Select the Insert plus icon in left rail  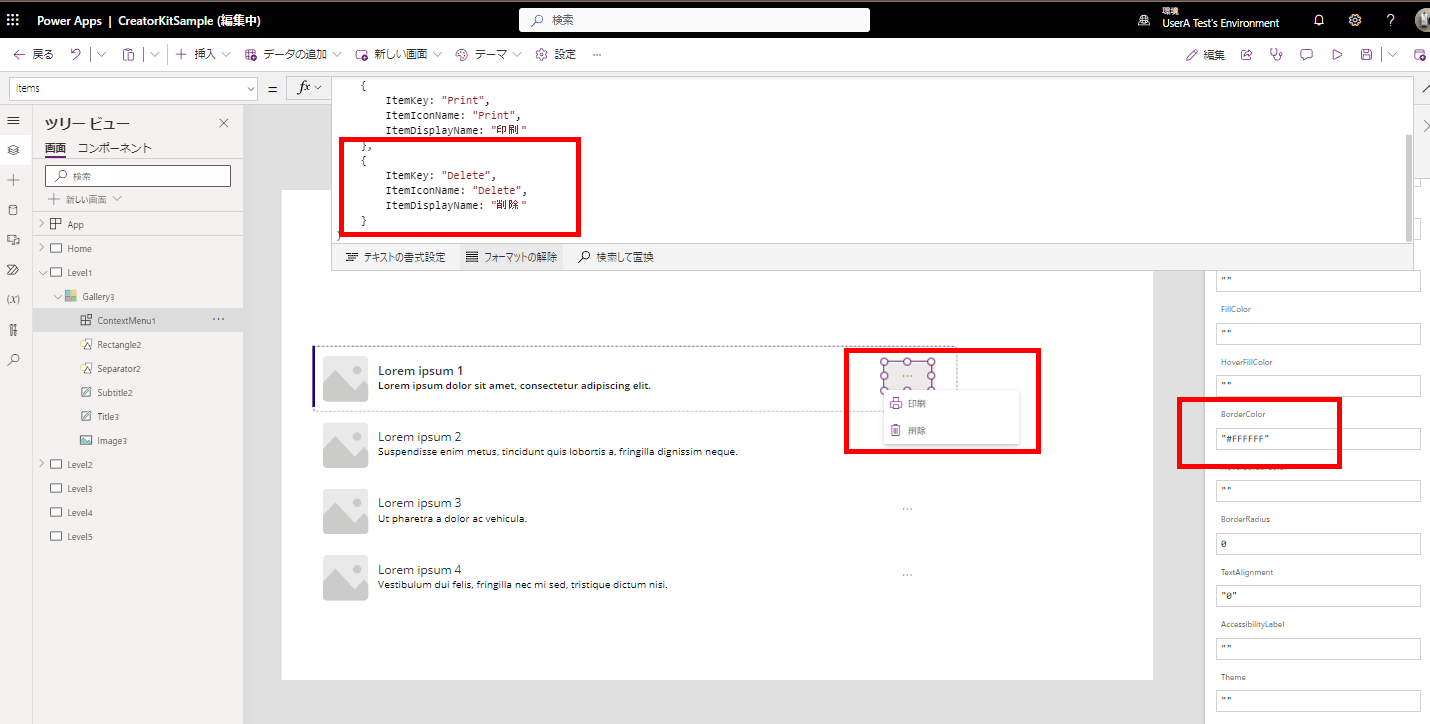14,179
